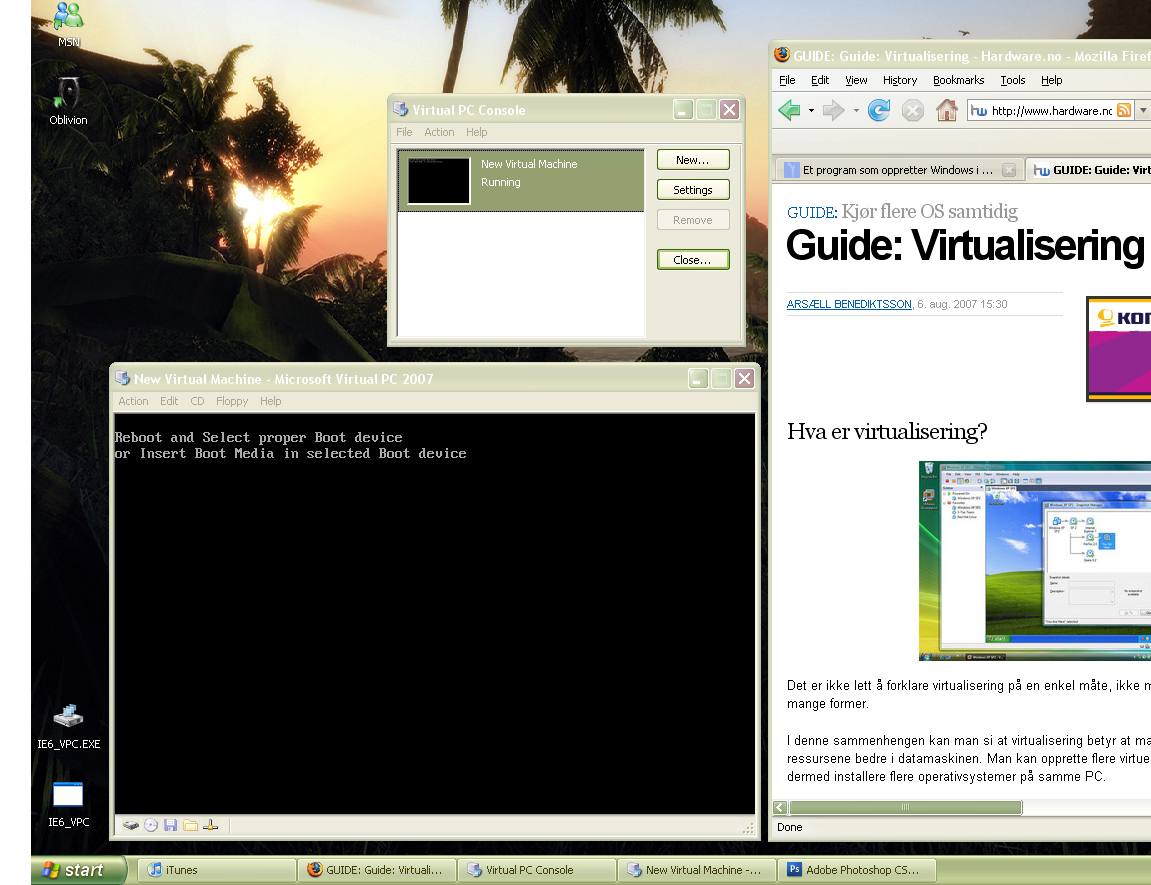Click the floppy disk status icon
This screenshot has width=1151, height=885.
pyautogui.click(x=171, y=825)
